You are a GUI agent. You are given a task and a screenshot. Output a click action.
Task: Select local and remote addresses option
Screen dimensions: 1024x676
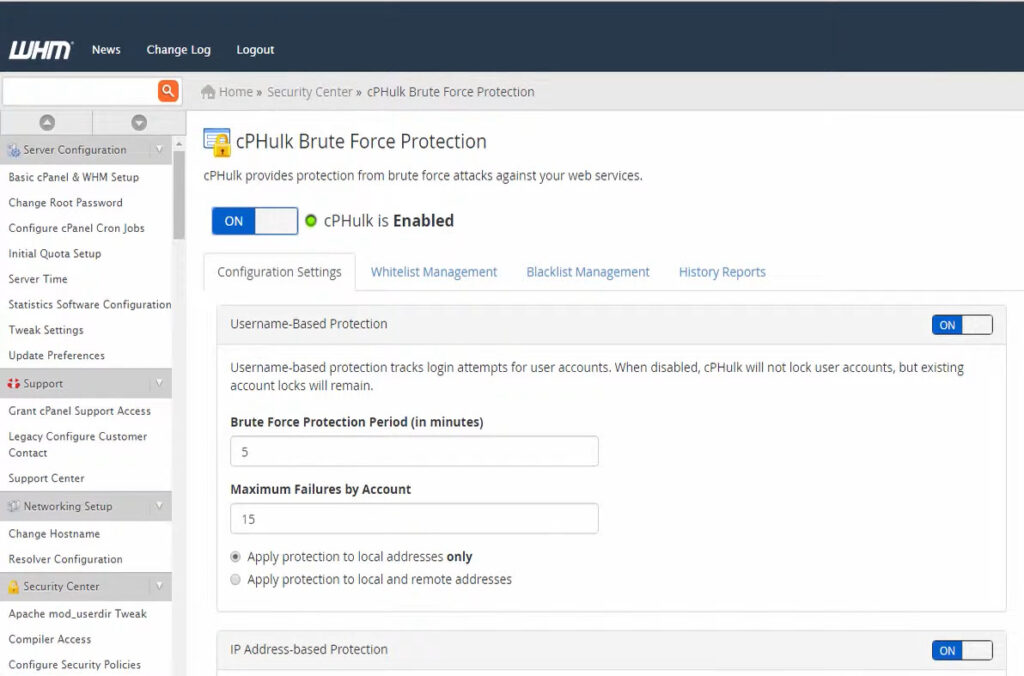point(236,580)
